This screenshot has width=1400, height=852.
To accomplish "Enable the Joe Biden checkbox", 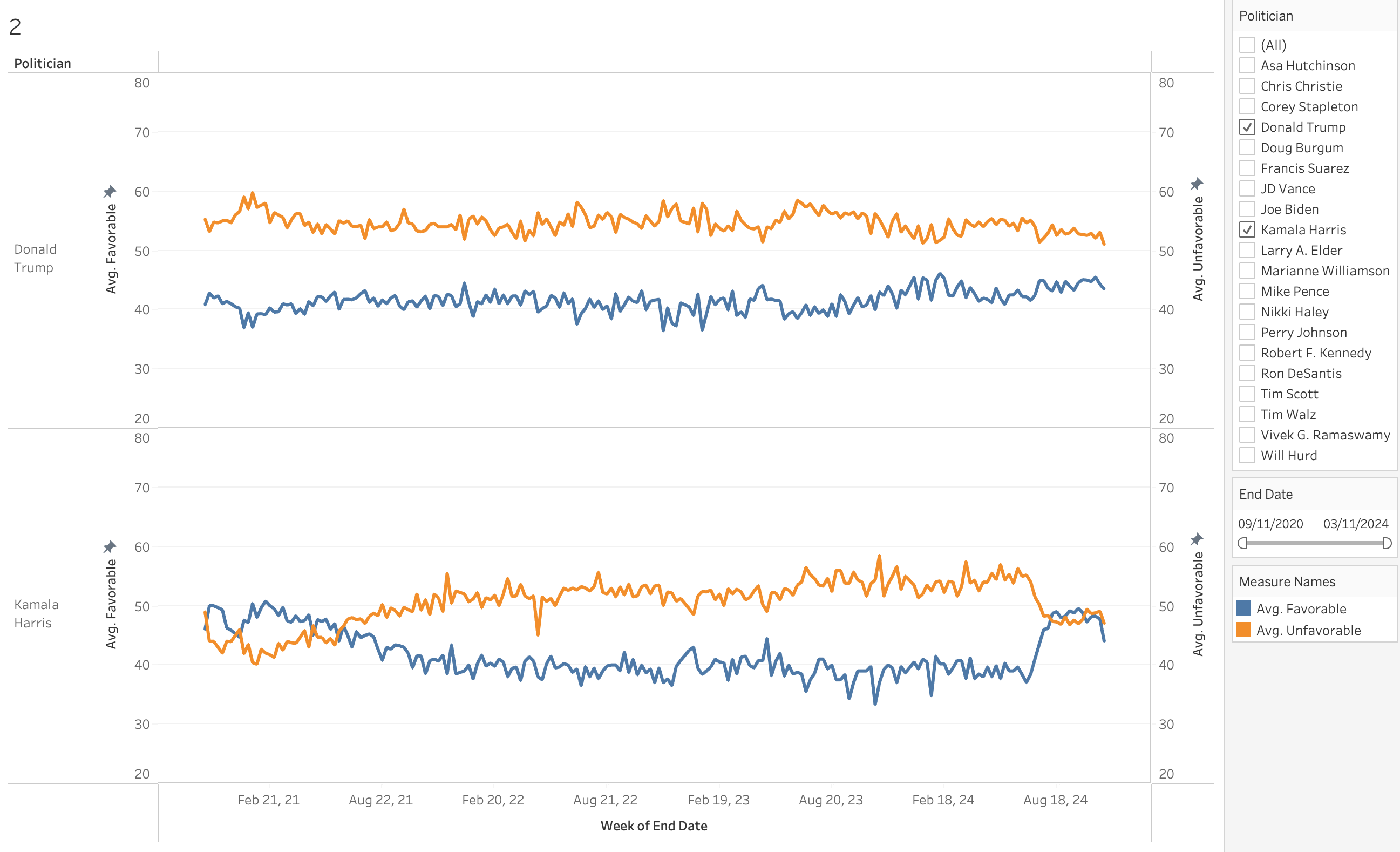I will (1247, 209).
